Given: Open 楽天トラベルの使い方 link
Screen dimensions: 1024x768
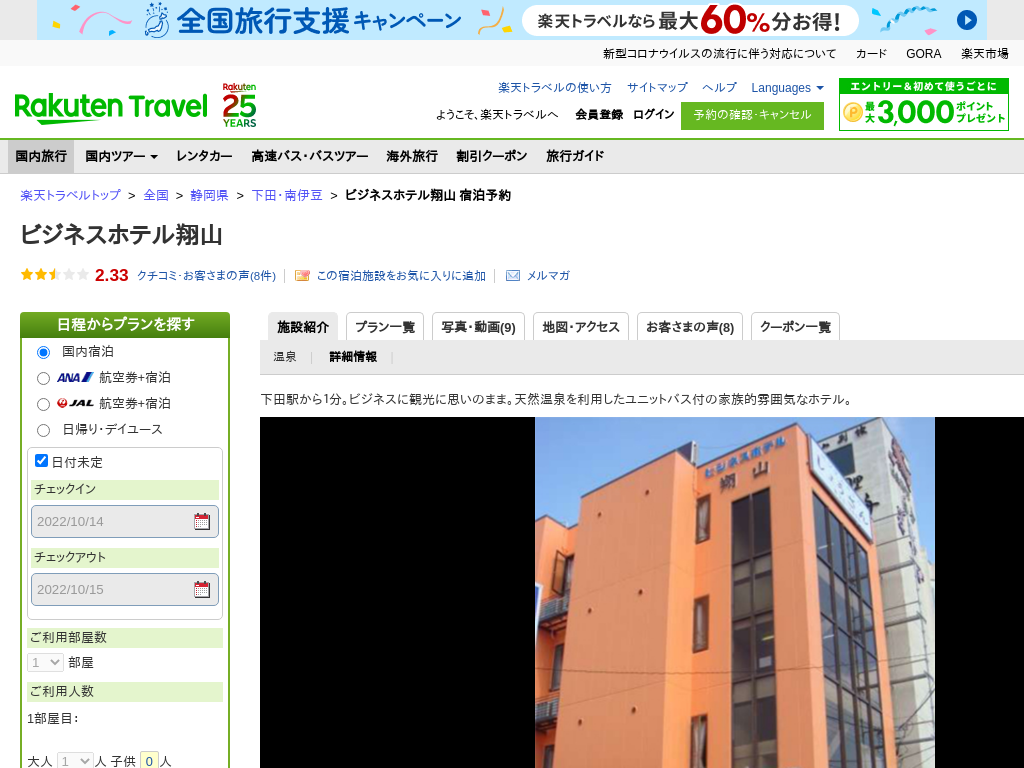Looking at the screenshot, I should pos(554,88).
